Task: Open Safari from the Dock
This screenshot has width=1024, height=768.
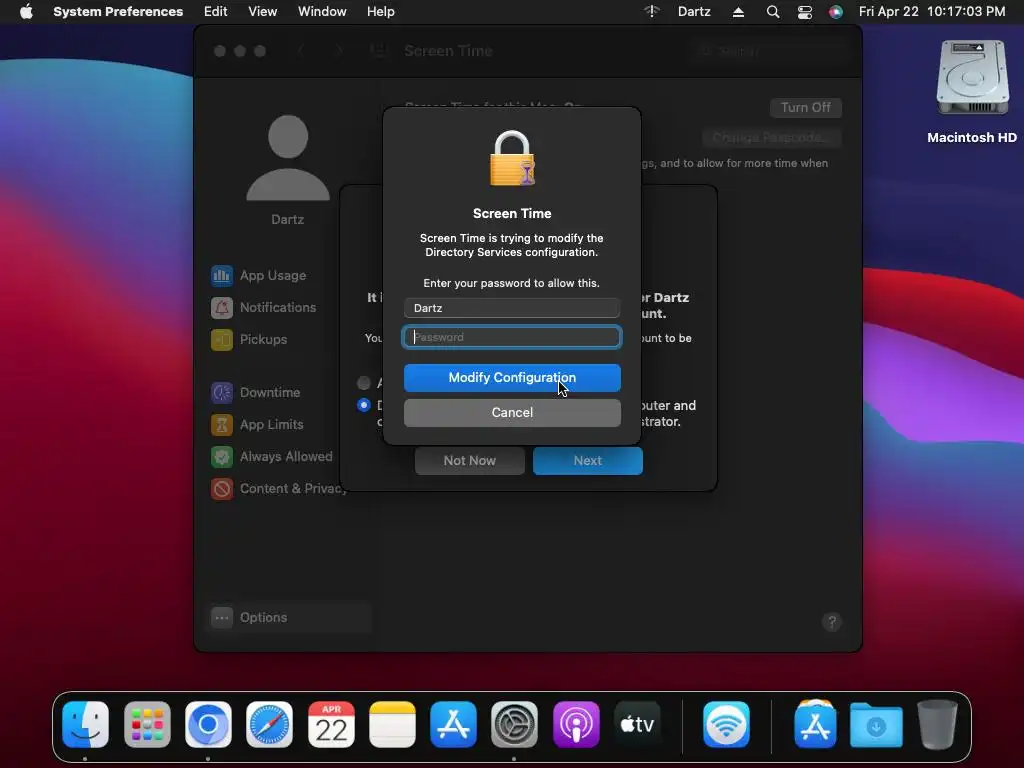Action: pyautogui.click(x=270, y=725)
